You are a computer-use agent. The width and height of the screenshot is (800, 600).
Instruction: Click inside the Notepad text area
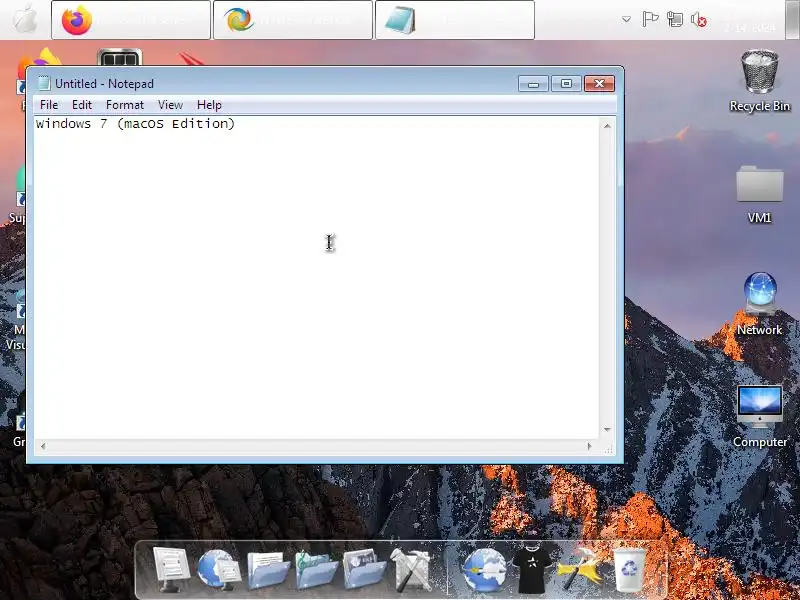coord(316,278)
